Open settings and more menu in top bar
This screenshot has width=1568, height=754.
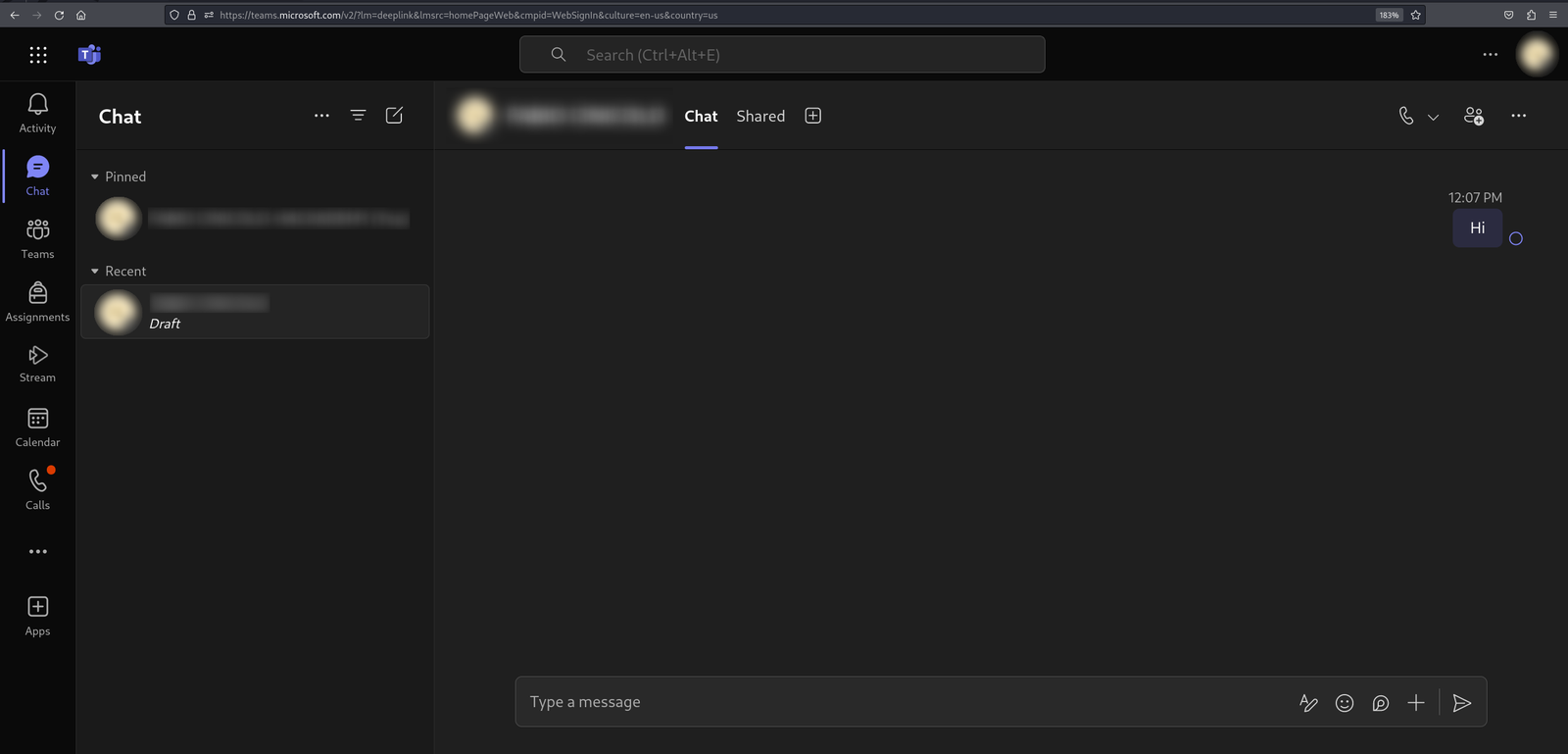[x=1490, y=55]
